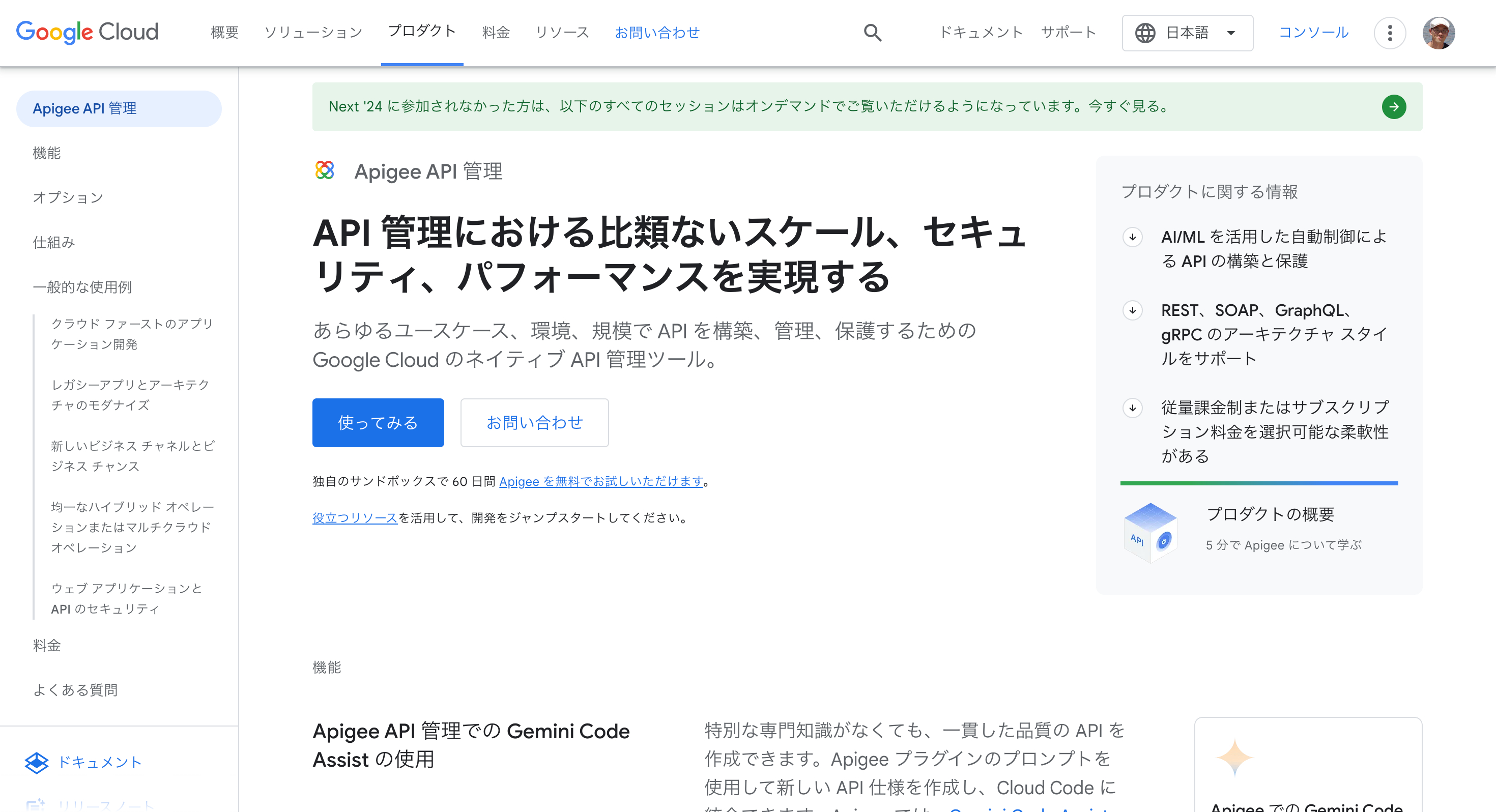
Task: Click the globe icon in language selector
Action: 1145,33
